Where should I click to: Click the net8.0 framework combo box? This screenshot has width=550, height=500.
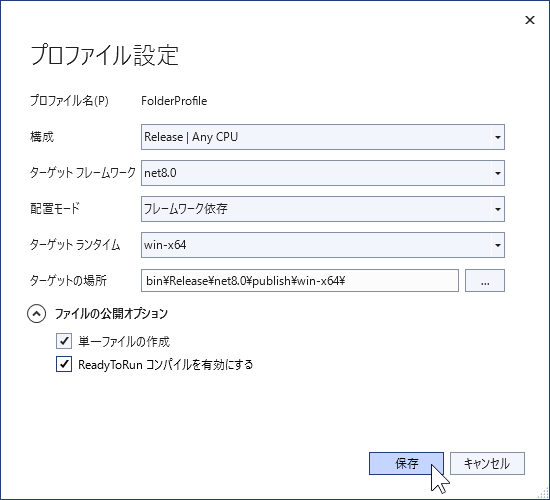tap(323, 173)
